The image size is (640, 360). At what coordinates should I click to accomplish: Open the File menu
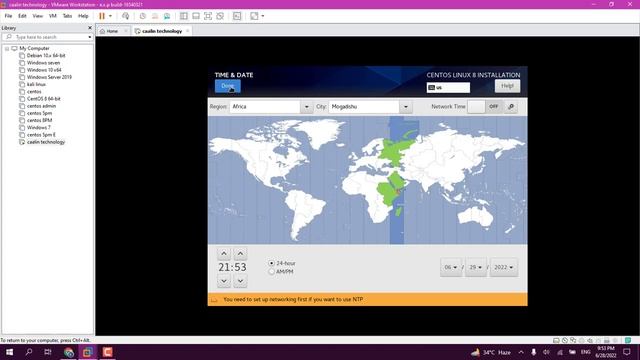click(8, 16)
